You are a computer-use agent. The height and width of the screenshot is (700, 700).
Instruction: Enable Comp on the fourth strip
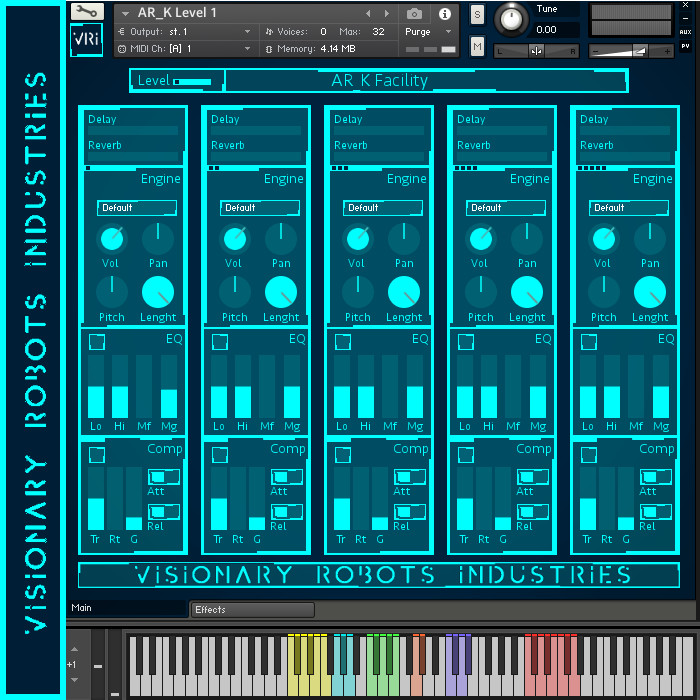click(x=466, y=454)
